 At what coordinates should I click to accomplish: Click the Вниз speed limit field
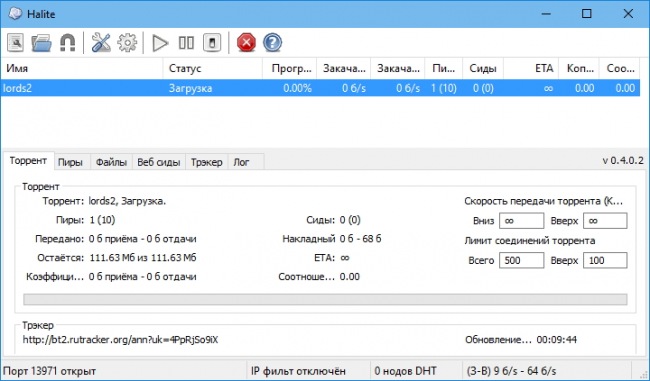[521, 221]
